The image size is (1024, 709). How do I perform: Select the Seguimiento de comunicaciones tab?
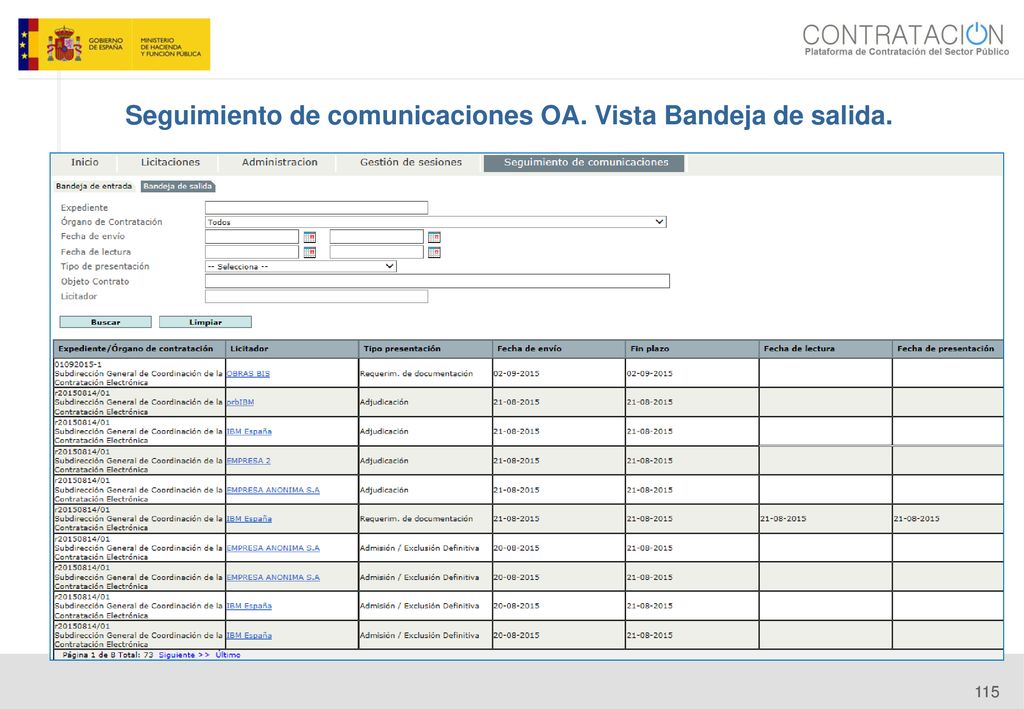tap(585, 163)
